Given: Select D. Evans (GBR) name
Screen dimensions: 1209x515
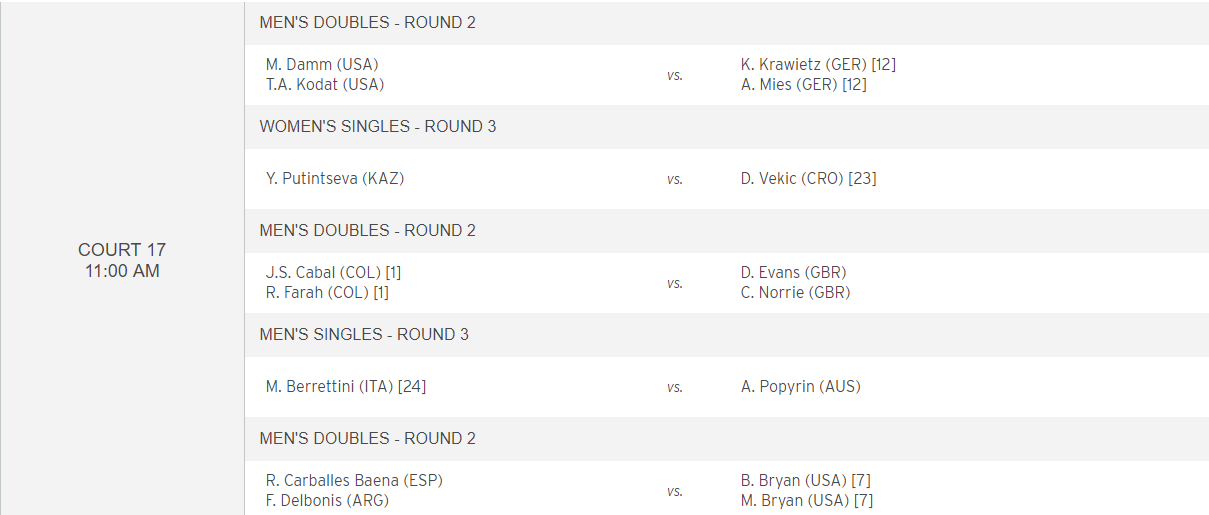Looking at the screenshot, I should (794, 272).
